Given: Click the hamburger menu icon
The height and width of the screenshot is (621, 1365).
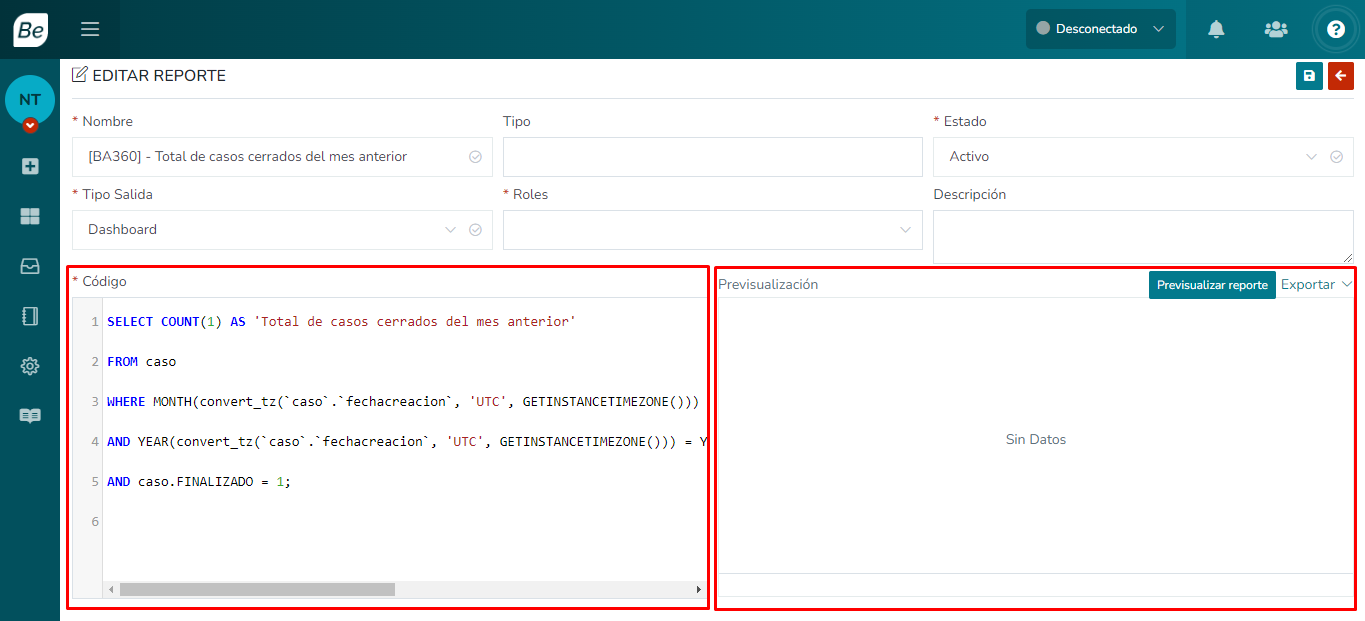Looking at the screenshot, I should tap(90, 29).
